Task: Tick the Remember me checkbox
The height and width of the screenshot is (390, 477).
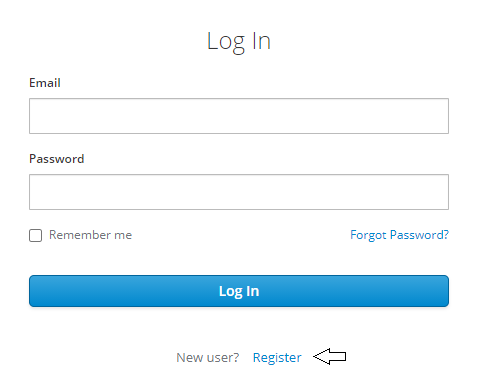Action: click(x=35, y=235)
